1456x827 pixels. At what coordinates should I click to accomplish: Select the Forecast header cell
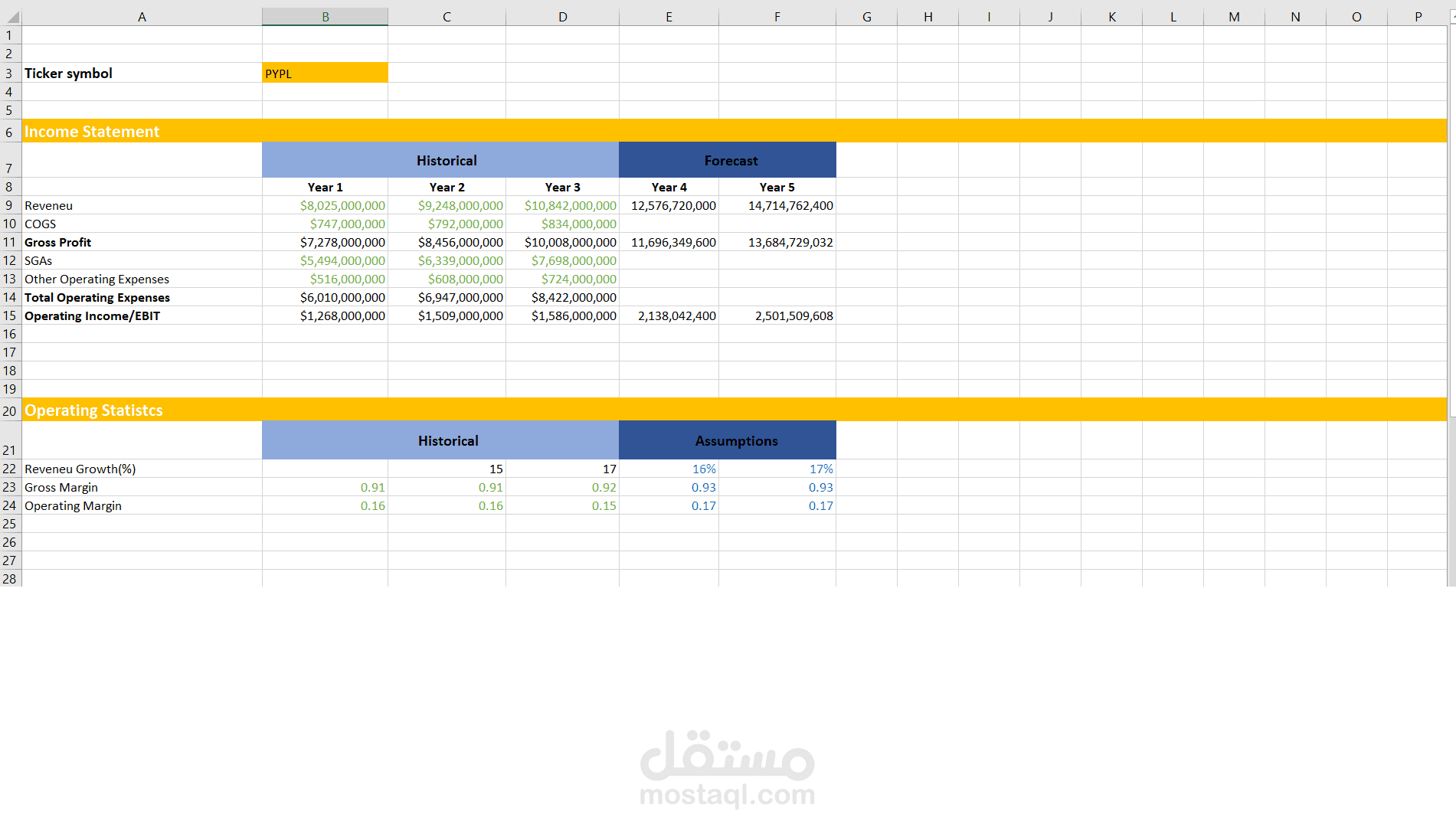(x=728, y=160)
